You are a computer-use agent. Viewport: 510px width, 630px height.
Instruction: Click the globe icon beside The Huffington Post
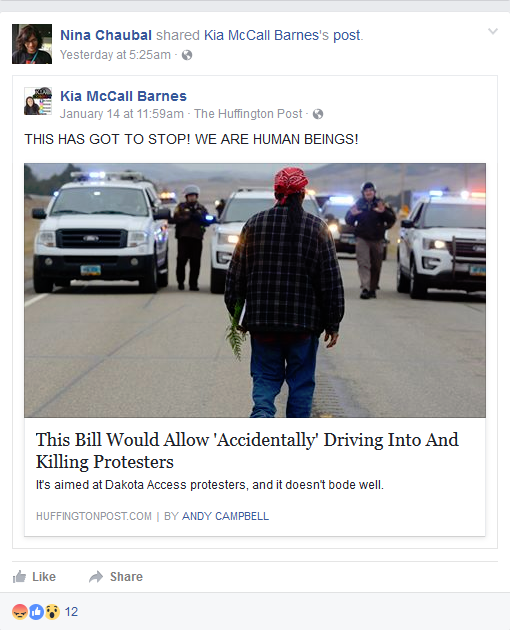(318, 115)
